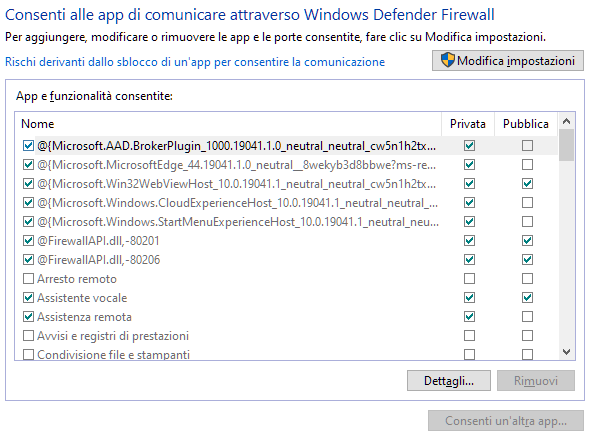Toggle Privata checkbox for @FirewallAPI.dll,-80201
Image resolution: width=594 pixels, height=436 pixels.
[469, 241]
